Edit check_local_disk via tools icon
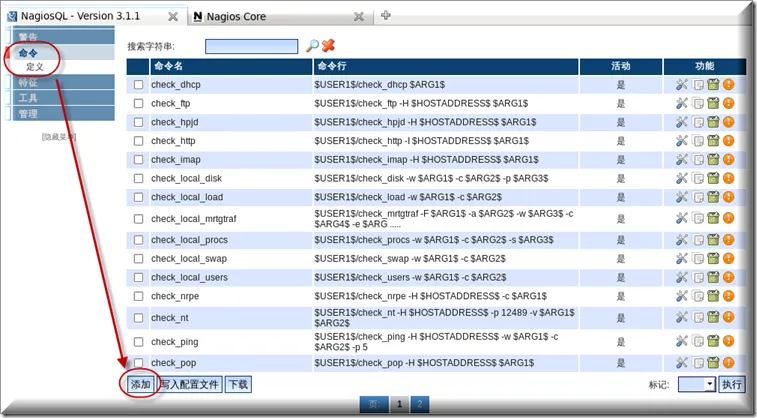The image size is (757, 418). pyautogui.click(x=681, y=179)
